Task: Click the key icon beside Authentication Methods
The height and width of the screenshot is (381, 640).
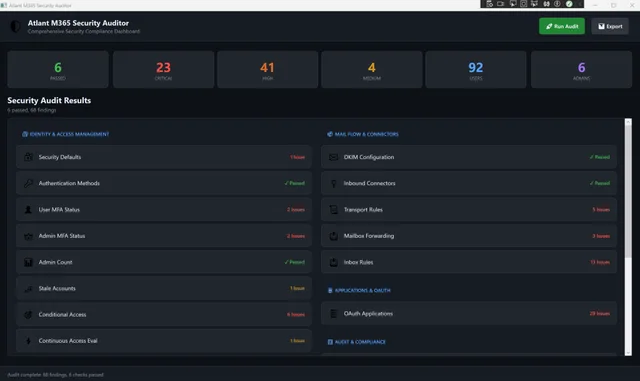Action: [28, 183]
